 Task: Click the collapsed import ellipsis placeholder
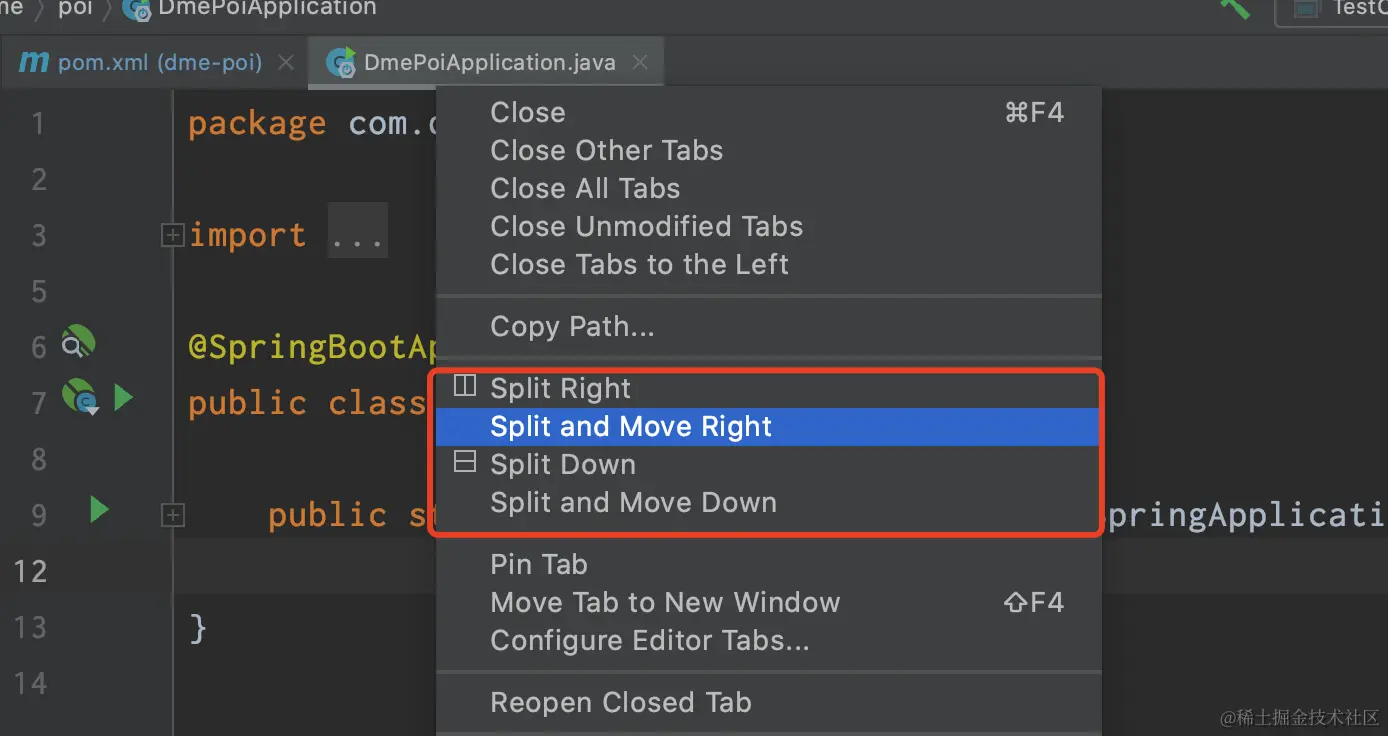coord(357,236)
